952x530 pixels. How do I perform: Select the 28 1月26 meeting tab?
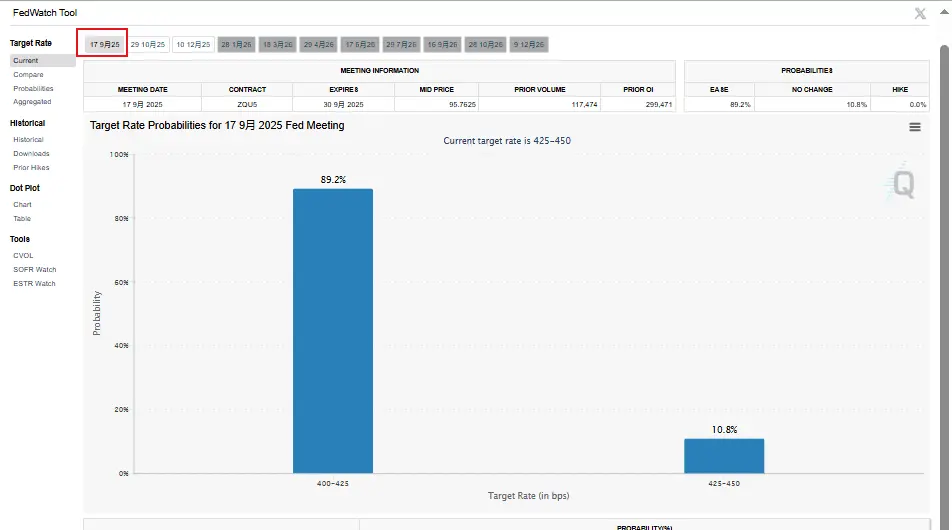tap(236, 44)
